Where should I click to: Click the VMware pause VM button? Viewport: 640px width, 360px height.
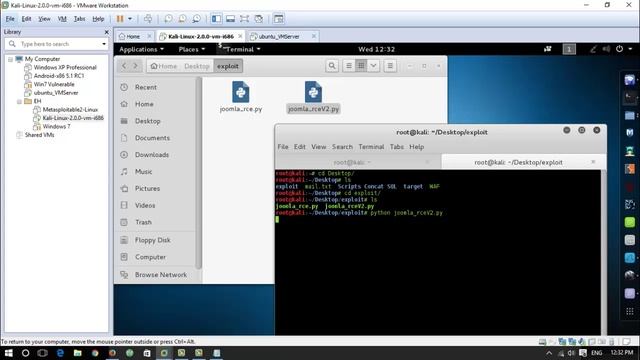point(120,19)
